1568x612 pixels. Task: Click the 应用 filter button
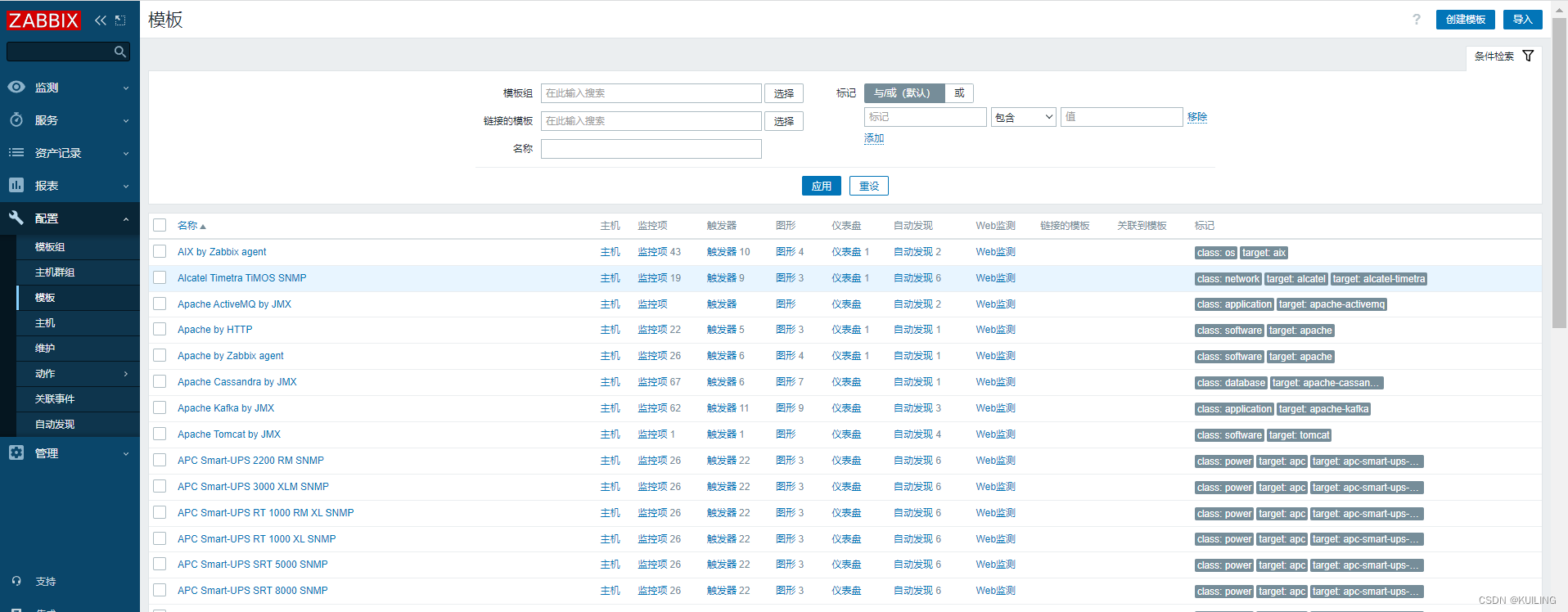pos(821,186)
